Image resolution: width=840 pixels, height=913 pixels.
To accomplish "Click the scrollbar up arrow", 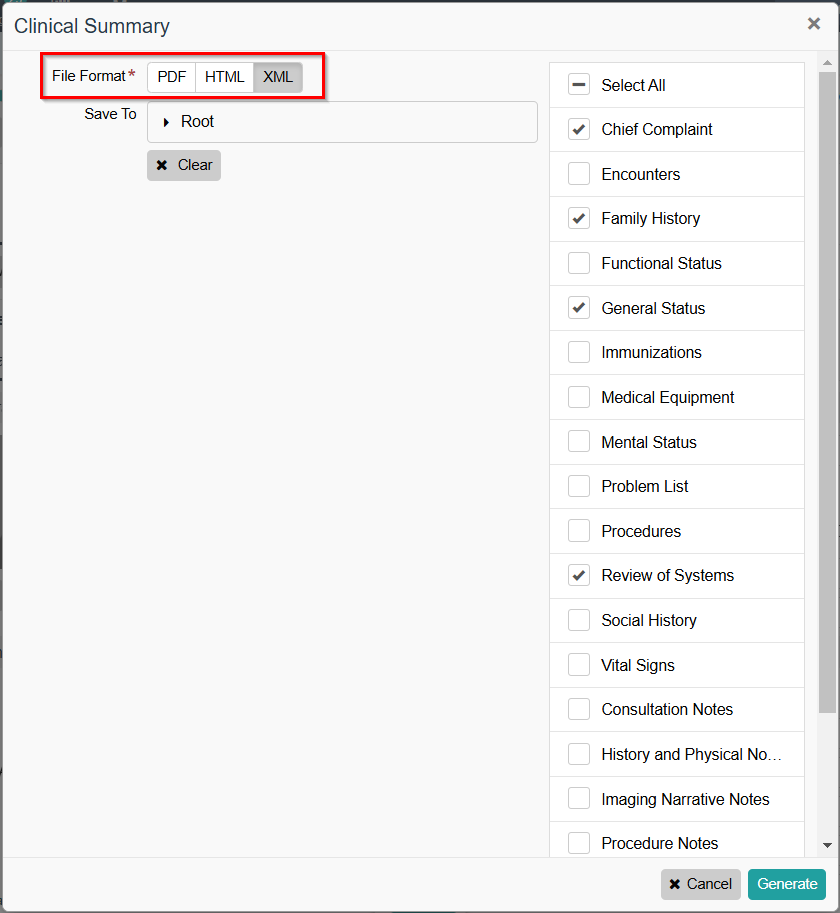I will (827, 63).
